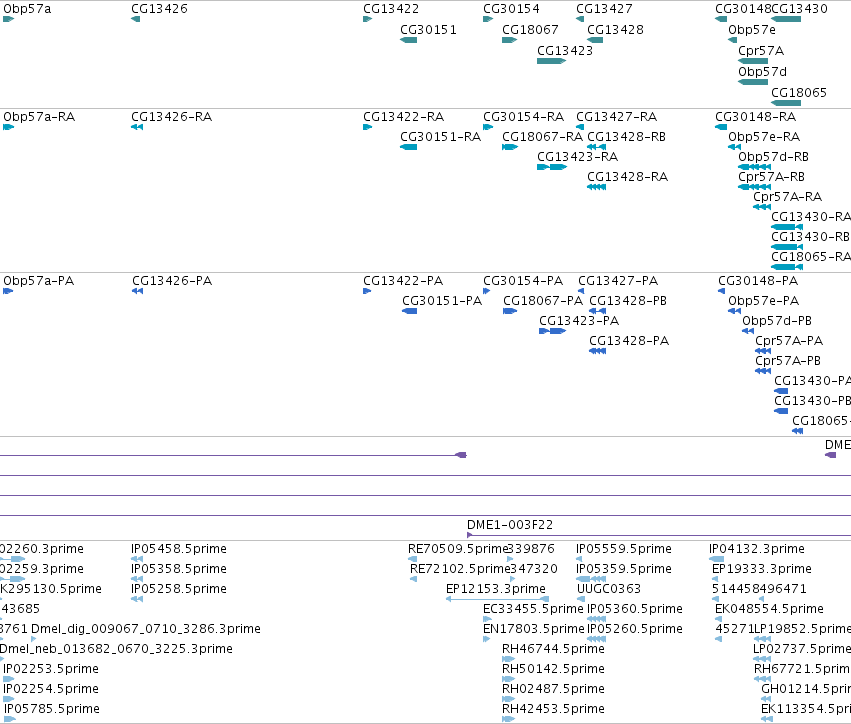Viewport: 851px width, 724px height.
Task: Select the Obp57e gene label
Action: (x=752, y=30)
